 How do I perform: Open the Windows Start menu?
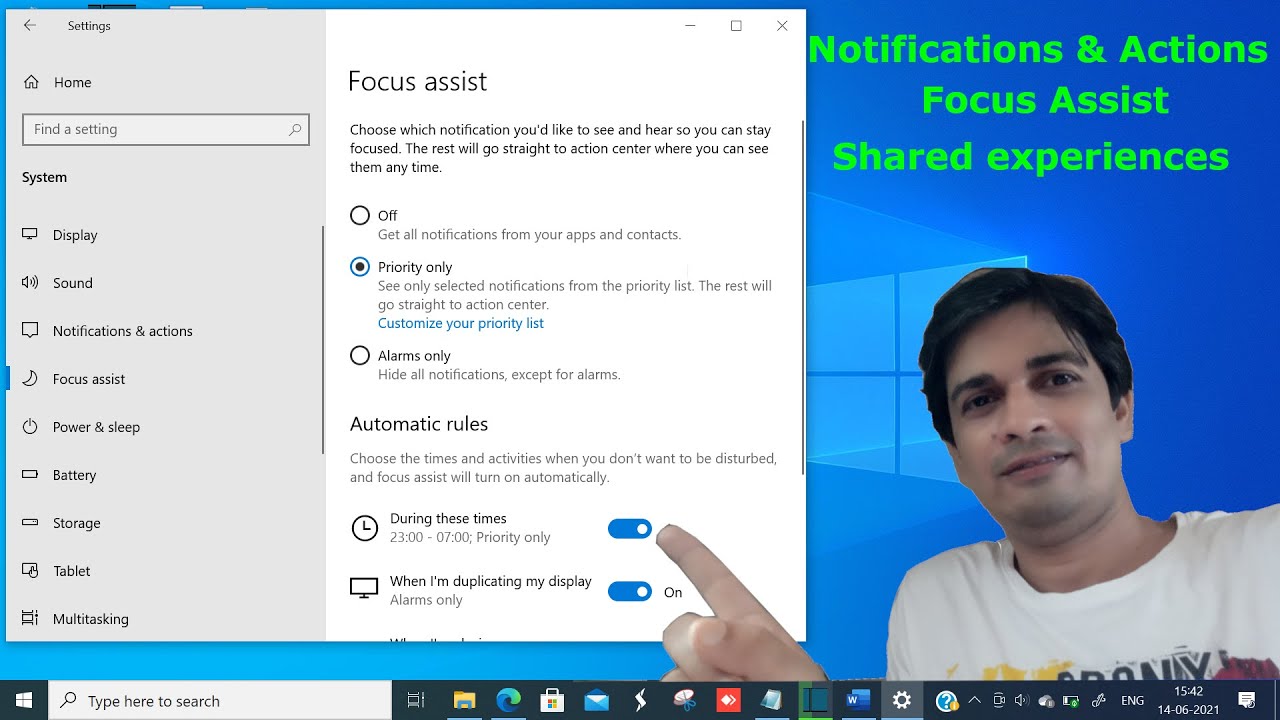click(24, 701)
